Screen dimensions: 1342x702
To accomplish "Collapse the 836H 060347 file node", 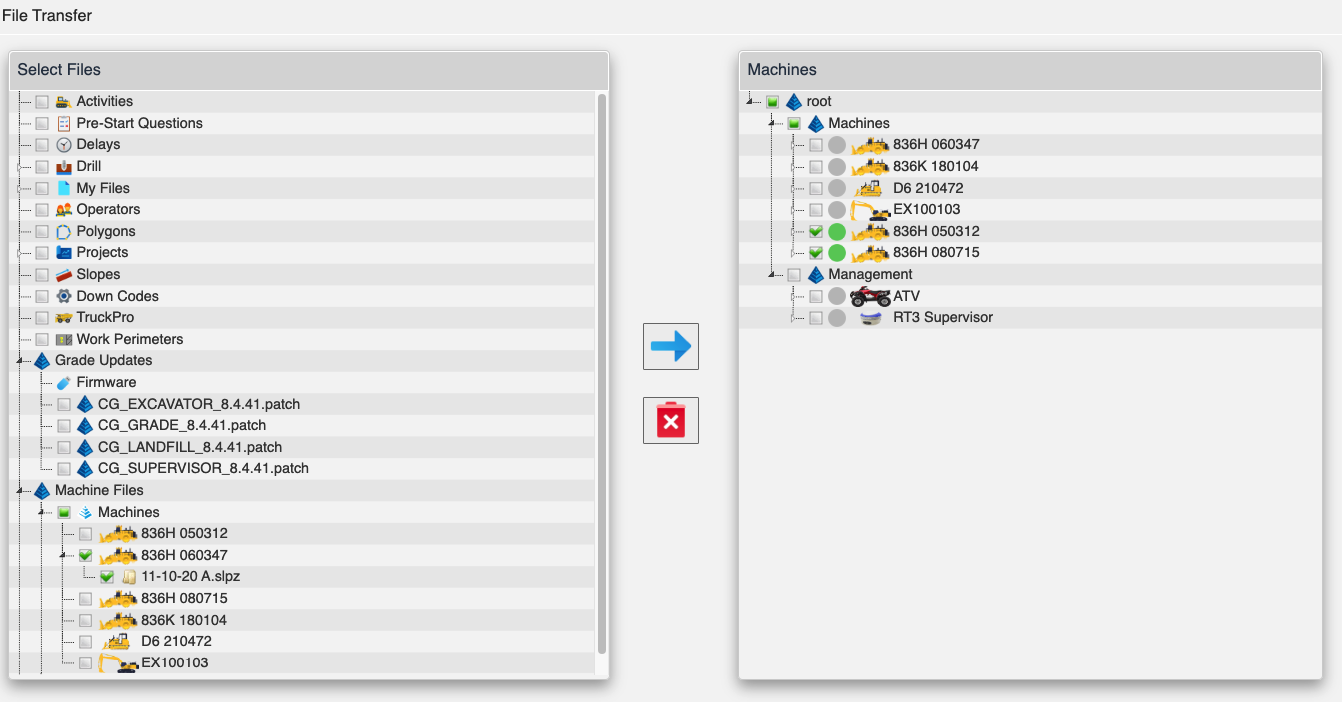I will [63, 556].
